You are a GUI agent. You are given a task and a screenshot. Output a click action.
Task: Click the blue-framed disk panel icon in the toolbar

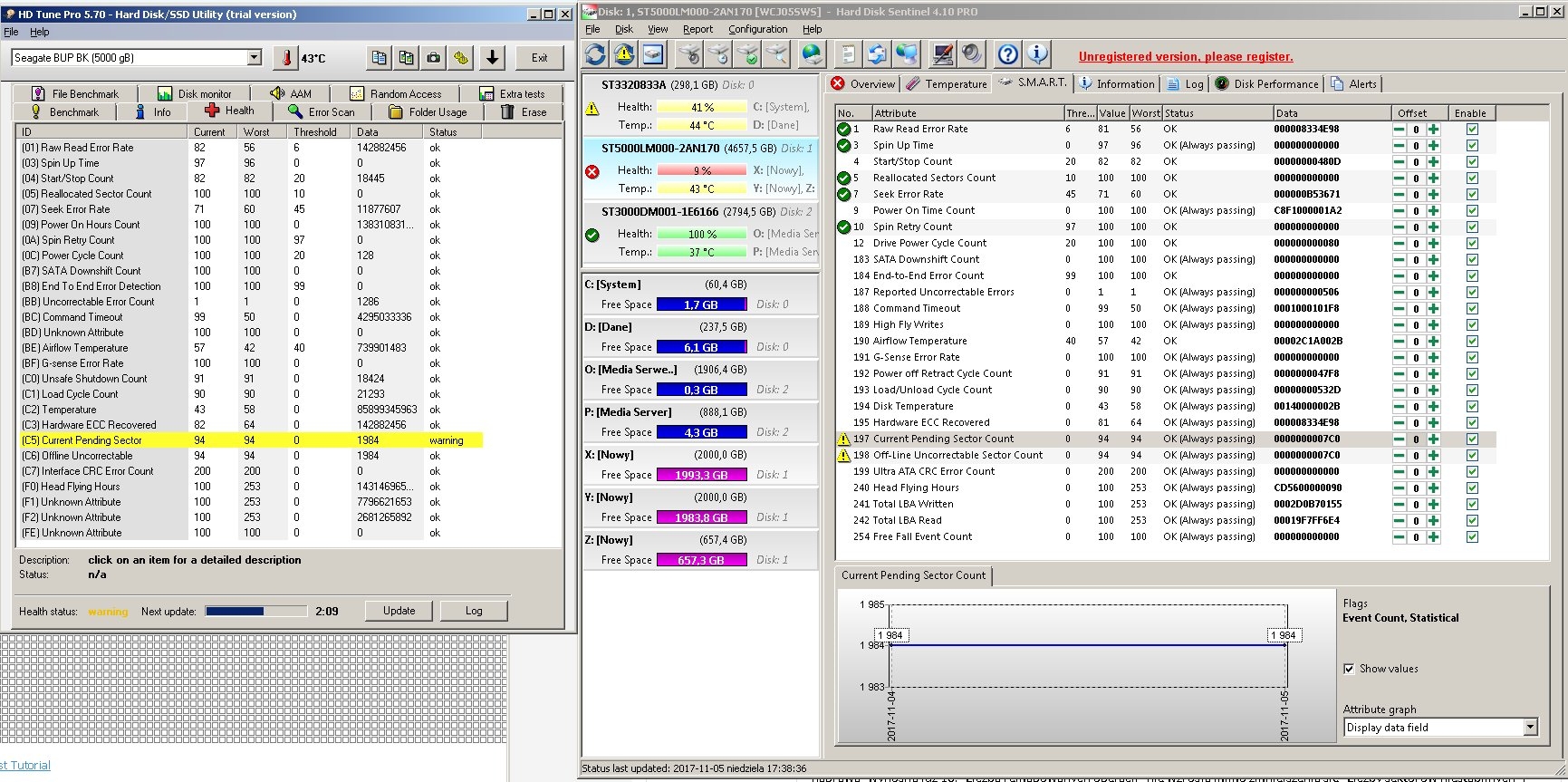click(x=653, y=54)
